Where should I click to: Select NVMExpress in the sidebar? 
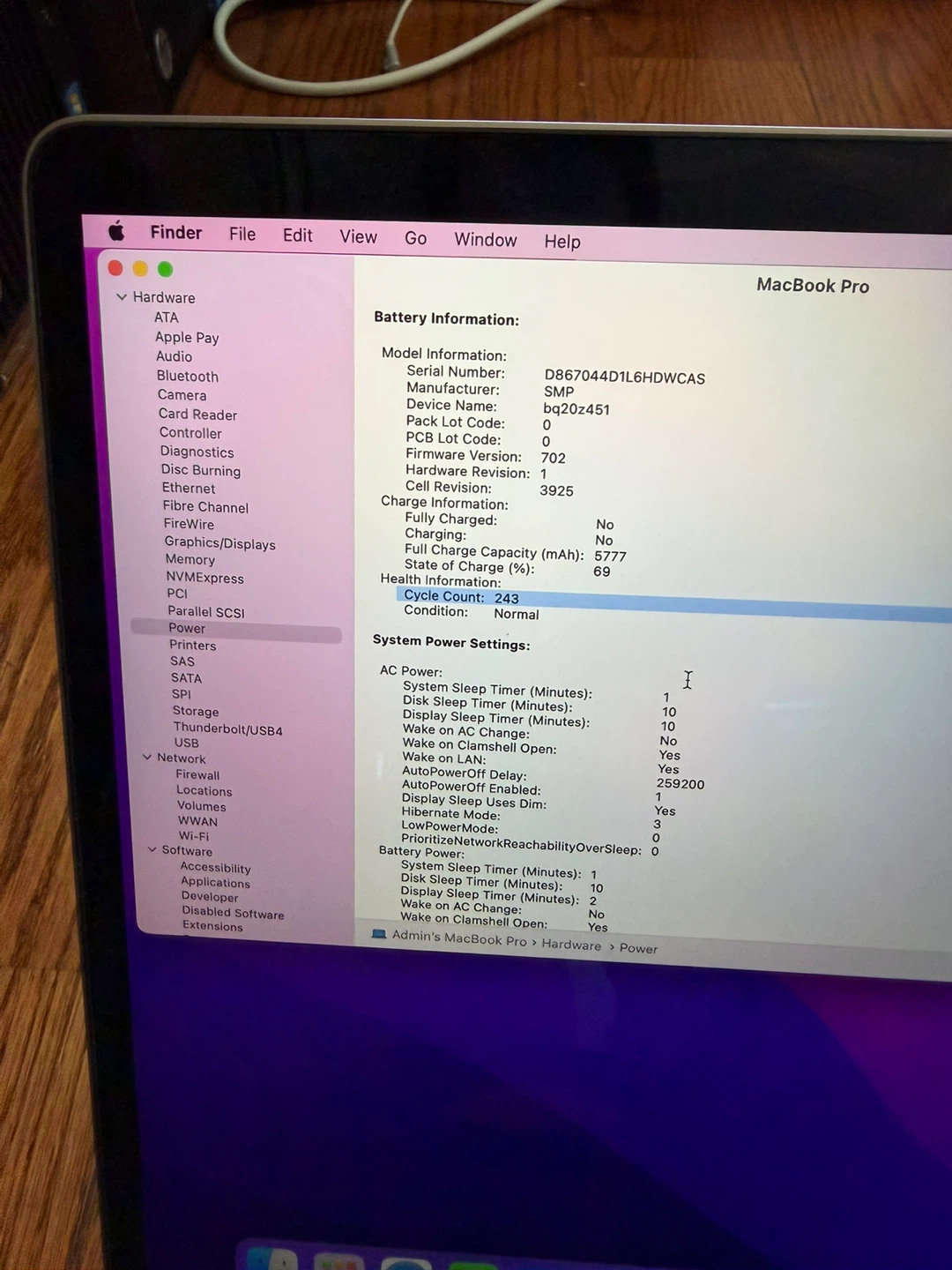pyautogui.click(x=205, y=578)
